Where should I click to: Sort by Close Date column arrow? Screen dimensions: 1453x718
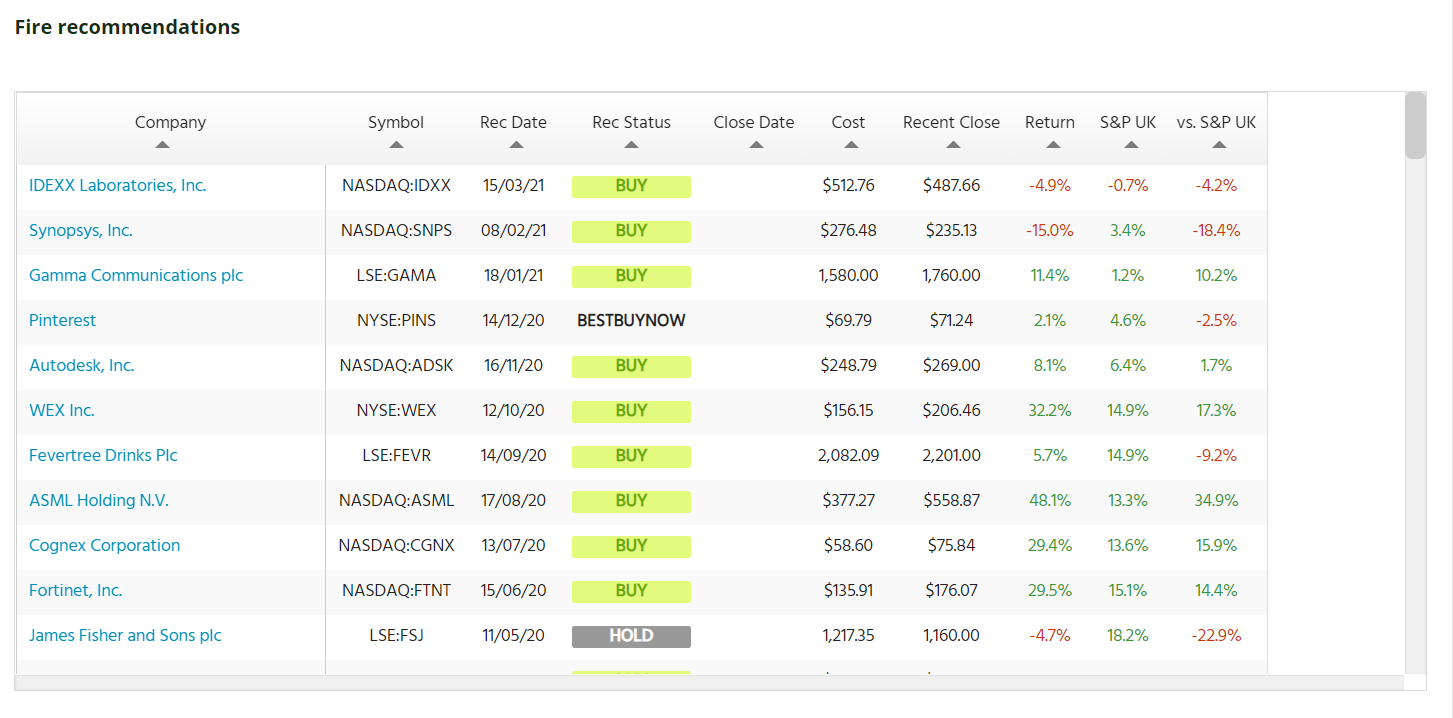[x=756, y=145]
